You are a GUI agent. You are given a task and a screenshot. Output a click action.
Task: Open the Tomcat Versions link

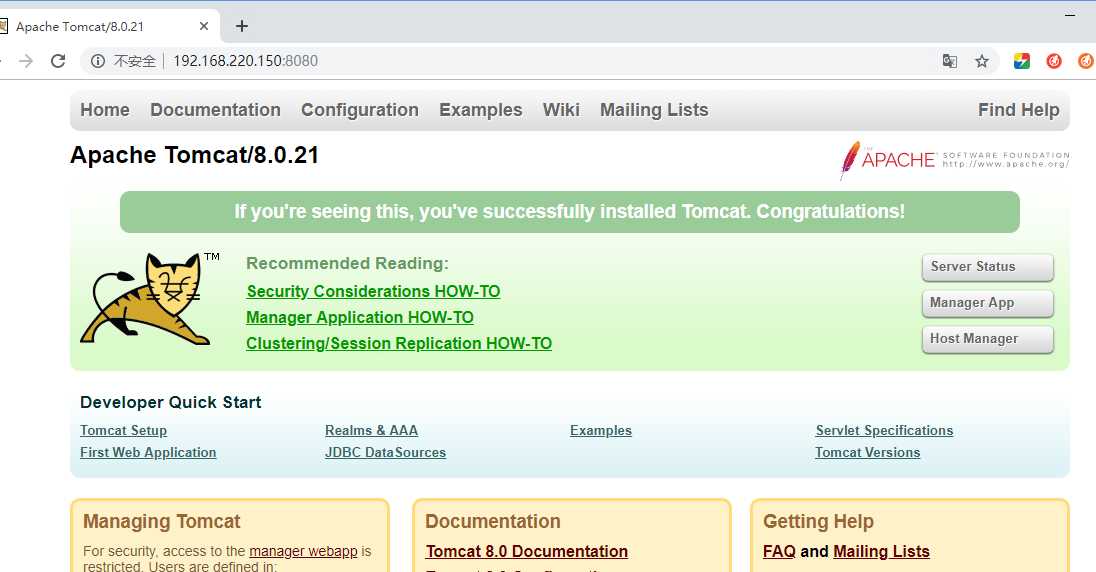(x=867, y=452)
